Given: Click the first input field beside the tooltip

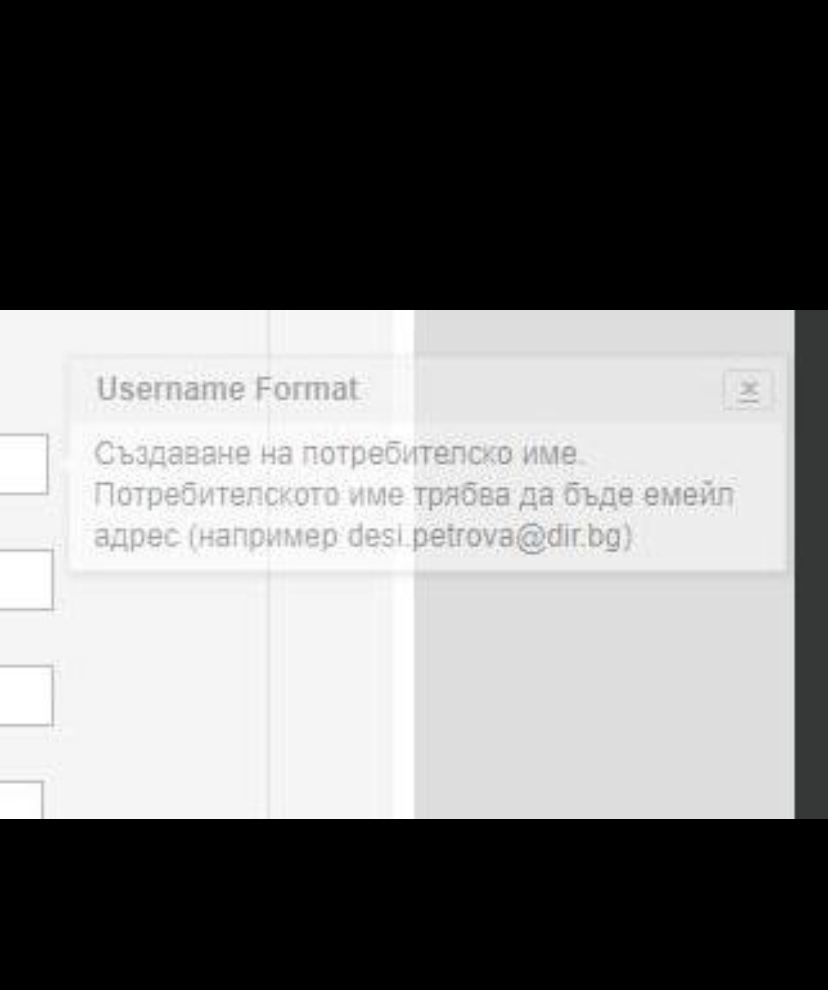Looking at the screenshot, I should [23, 464].
